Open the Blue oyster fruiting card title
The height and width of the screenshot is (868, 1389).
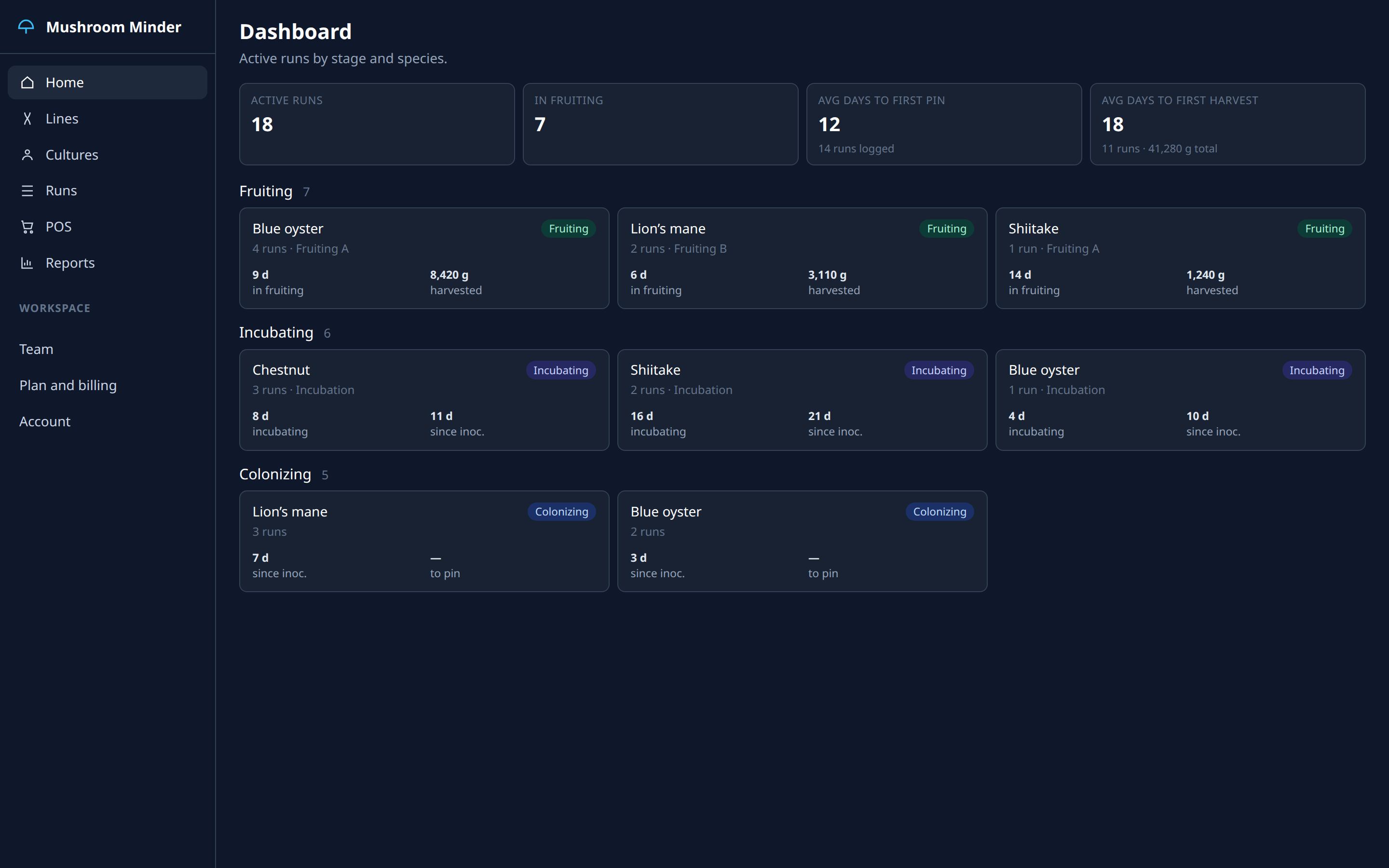click(x=287, y=229)
